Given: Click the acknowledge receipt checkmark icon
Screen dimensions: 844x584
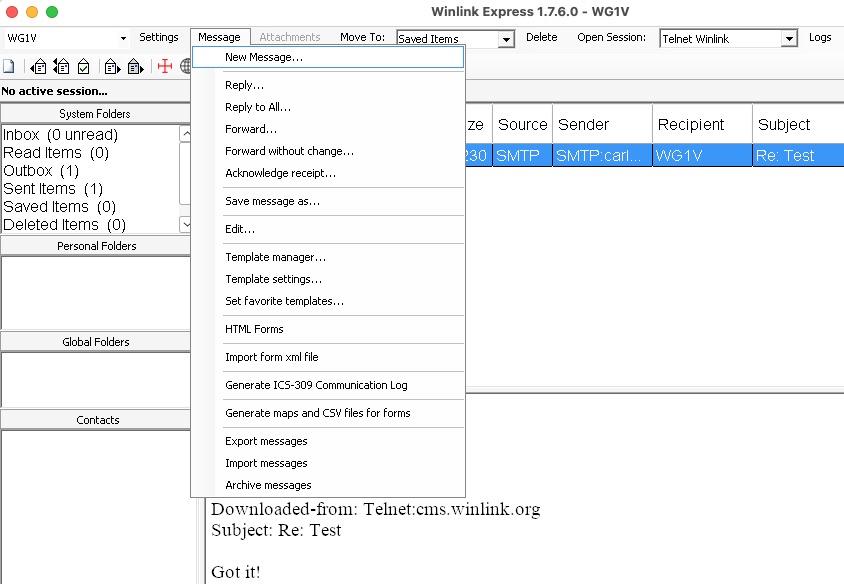Looking at the screenshot, I should tap(84, 67).
